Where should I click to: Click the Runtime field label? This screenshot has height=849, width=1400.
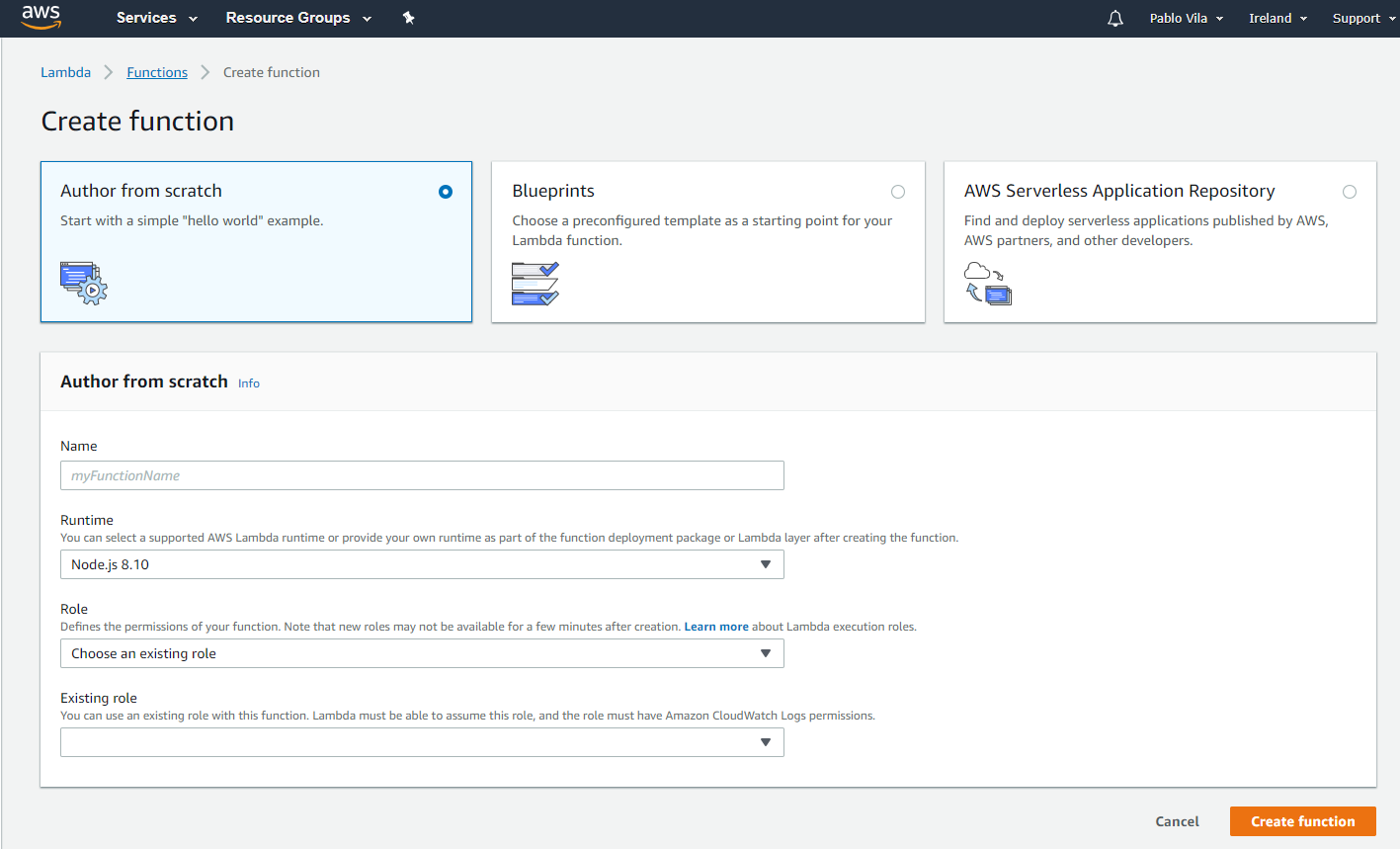87,520
